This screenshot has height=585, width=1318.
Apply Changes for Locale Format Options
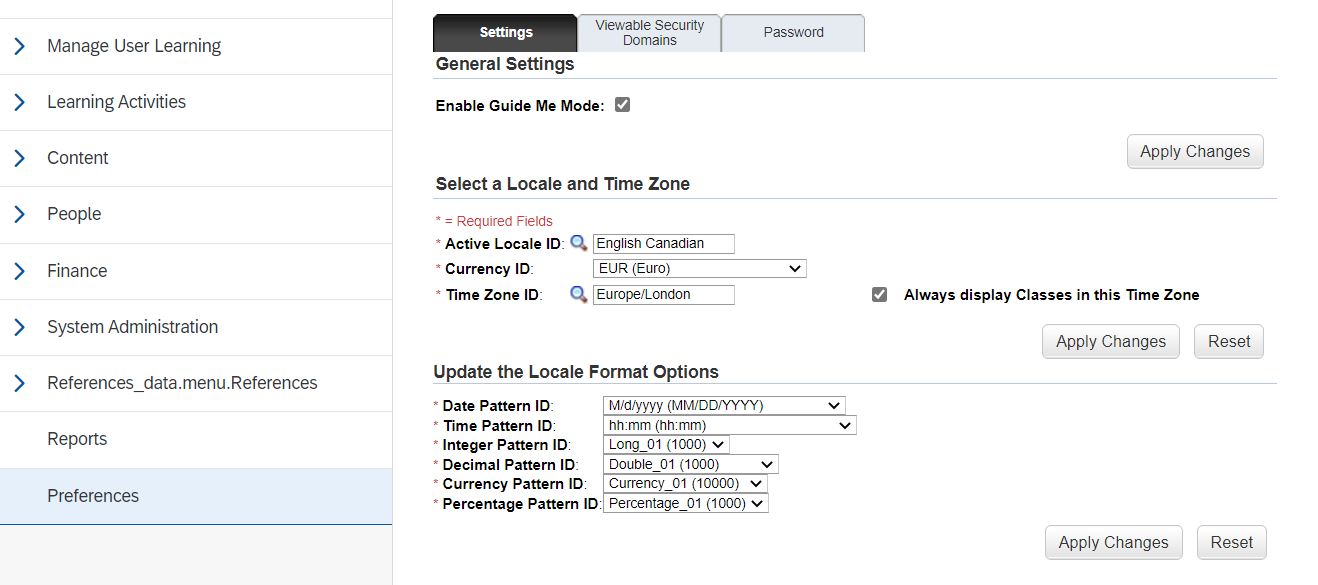click(x=1114, y=542)
